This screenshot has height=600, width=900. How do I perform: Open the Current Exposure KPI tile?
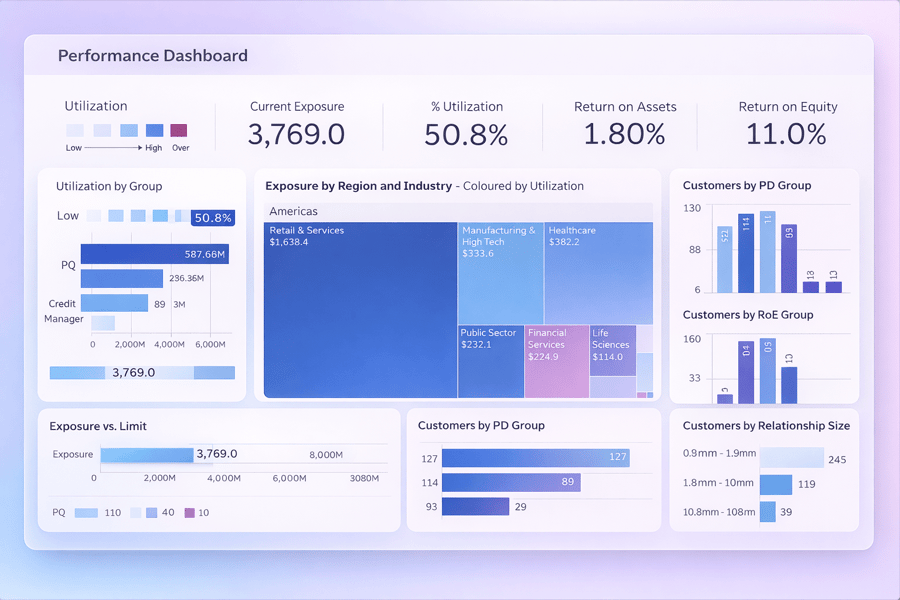(297, 122)
